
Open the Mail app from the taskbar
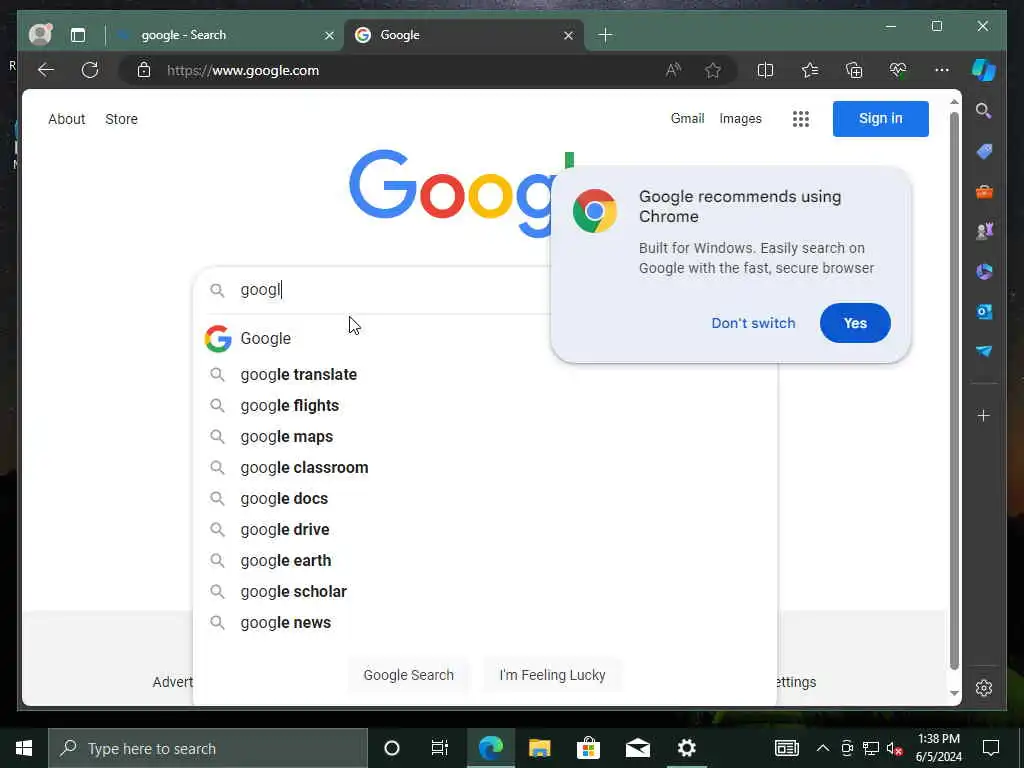pyautogui.click(x=637, y=748)
